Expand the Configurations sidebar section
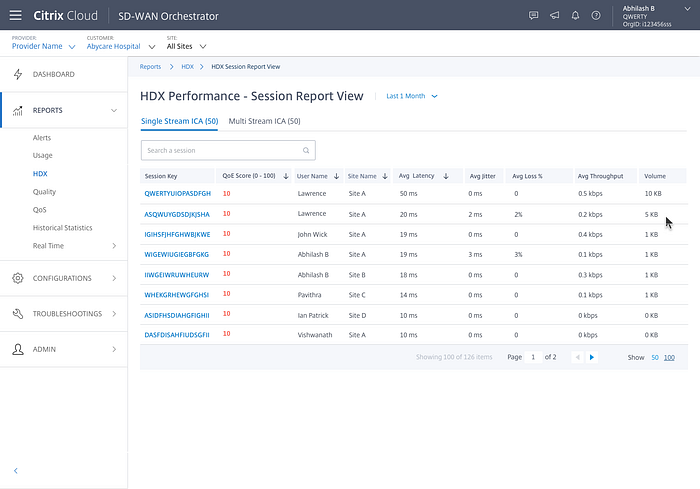Screen dimensions: 700x489 click(x=64, y=278)
